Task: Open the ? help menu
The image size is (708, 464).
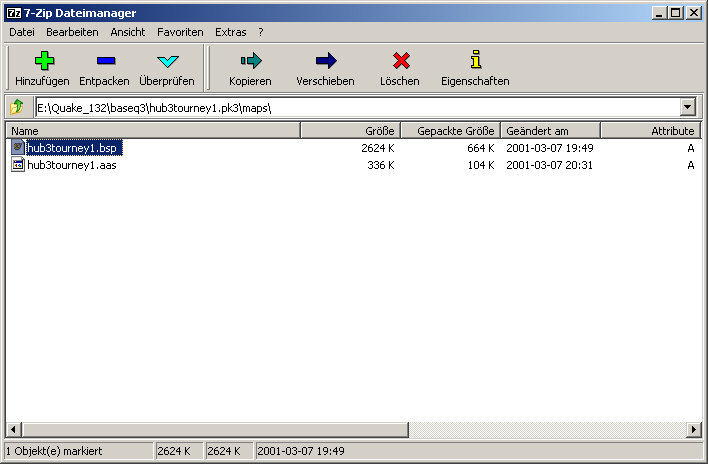Action: point(261,32)
